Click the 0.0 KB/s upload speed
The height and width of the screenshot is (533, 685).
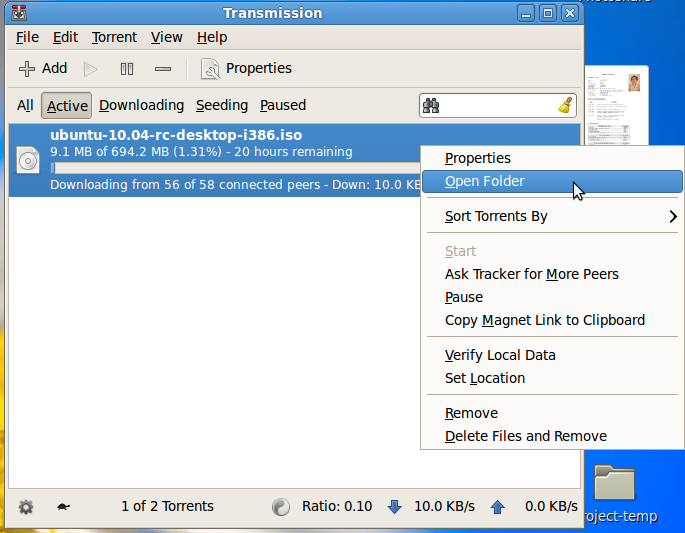coord(551,506)
